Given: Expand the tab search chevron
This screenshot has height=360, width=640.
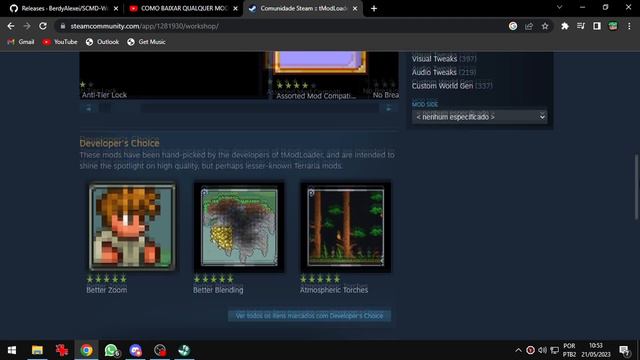Looking at the screenshot, I should click(560, 7).
